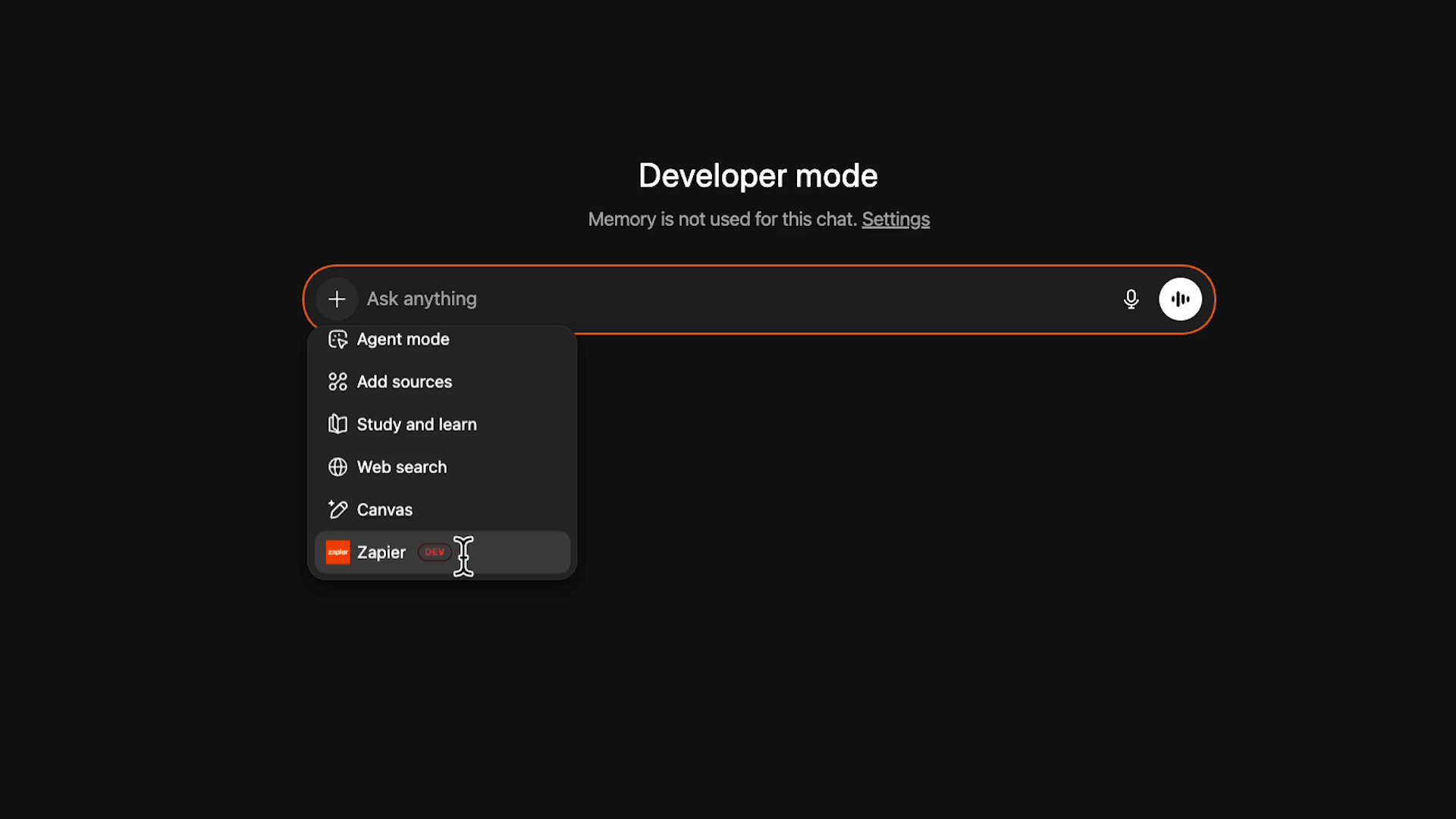Select the Agent mode menu entry

click(403, 339)
